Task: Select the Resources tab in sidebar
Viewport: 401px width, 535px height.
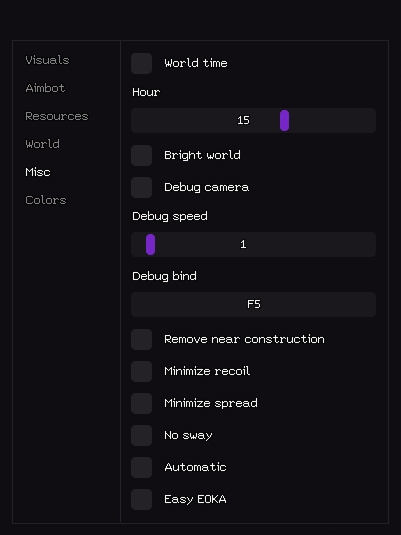Action: click(57, 116)
